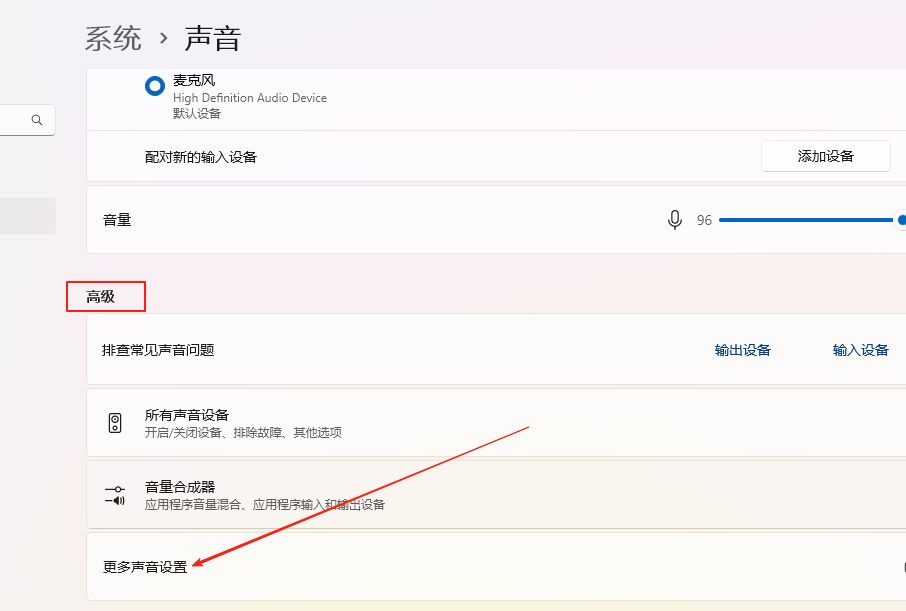Open the 输入设备 troubleshooter link
The image size is (906, 611).
(860, 350)
